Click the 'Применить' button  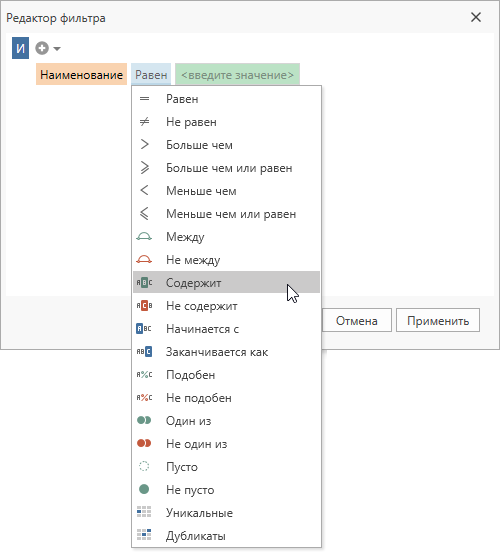point(438,321)
